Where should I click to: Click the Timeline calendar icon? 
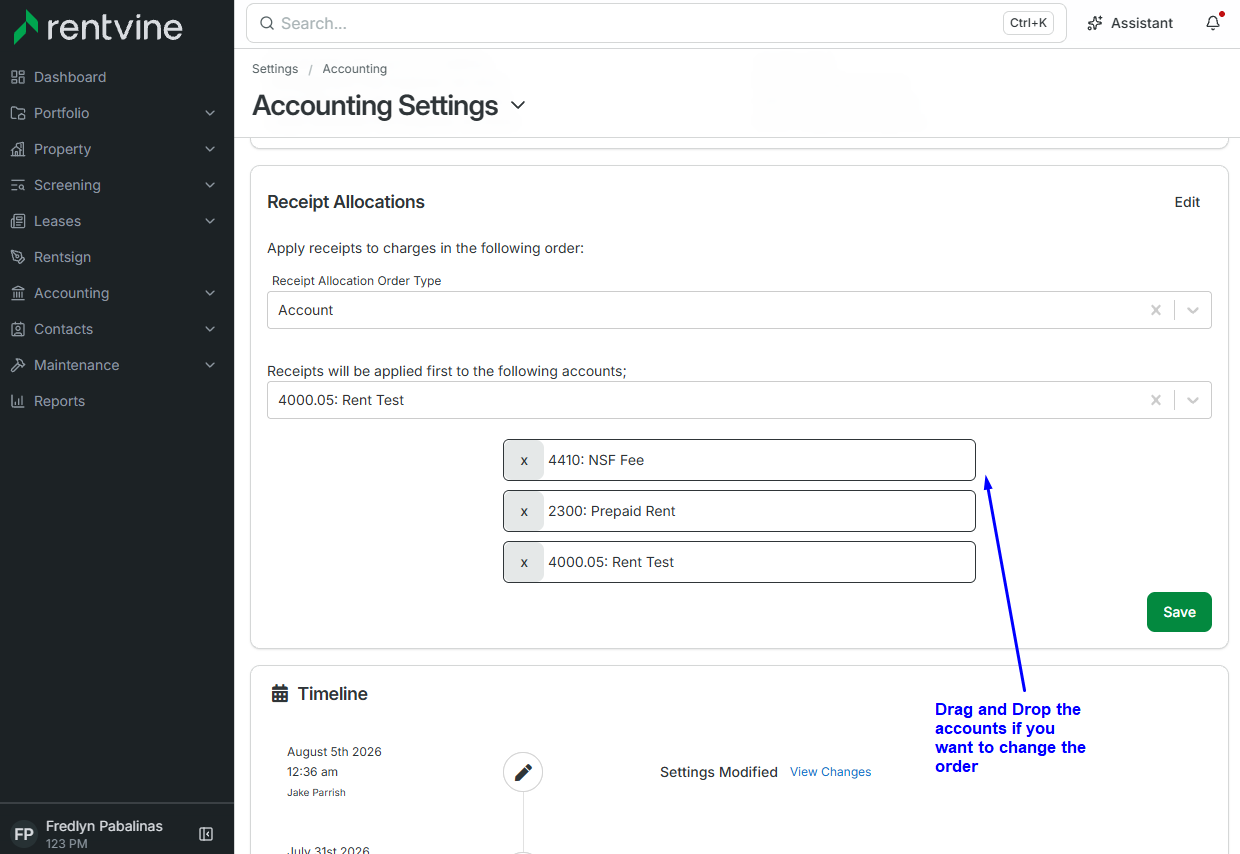click(280, 694)
